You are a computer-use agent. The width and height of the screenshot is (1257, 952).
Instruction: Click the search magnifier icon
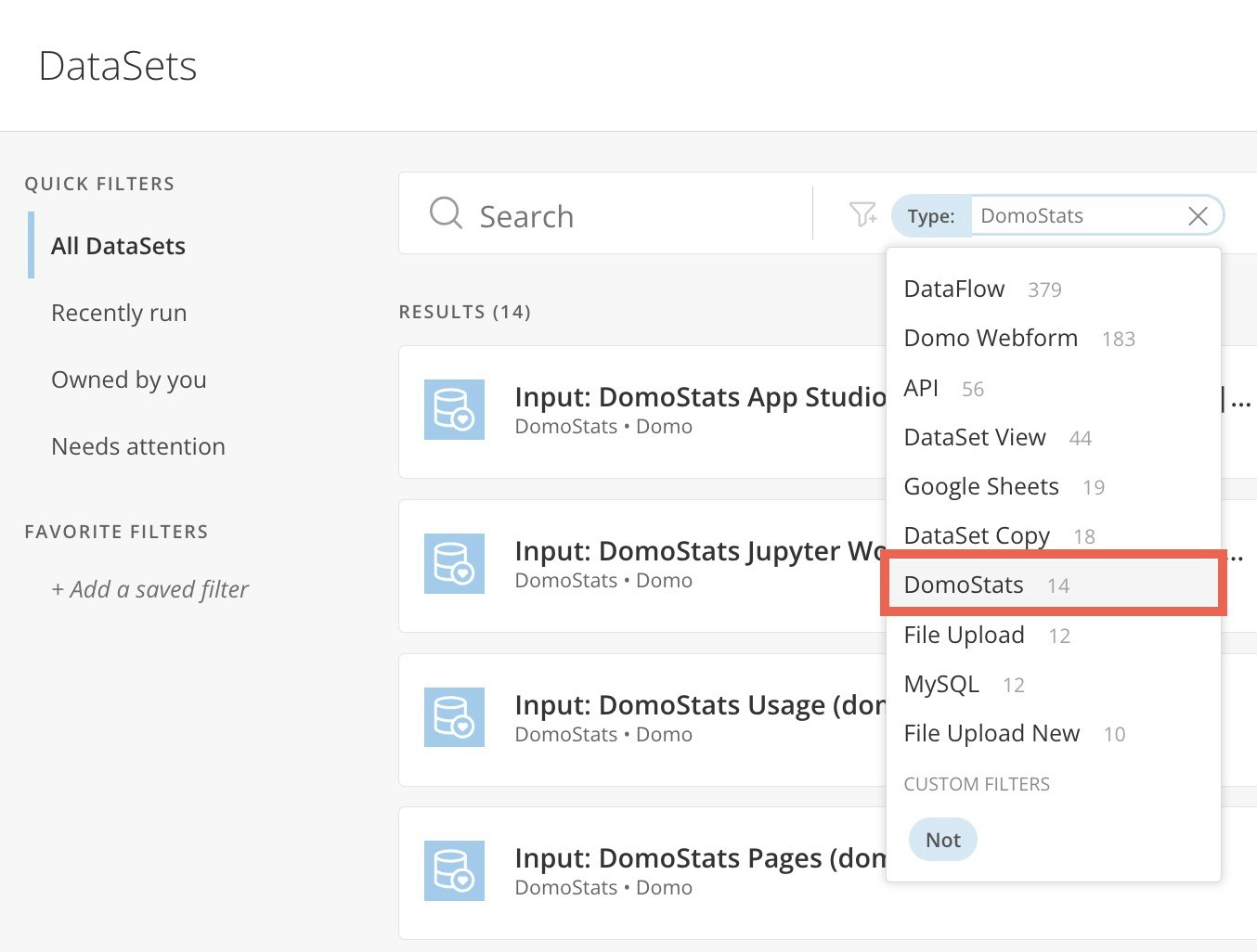pos(446,213)
